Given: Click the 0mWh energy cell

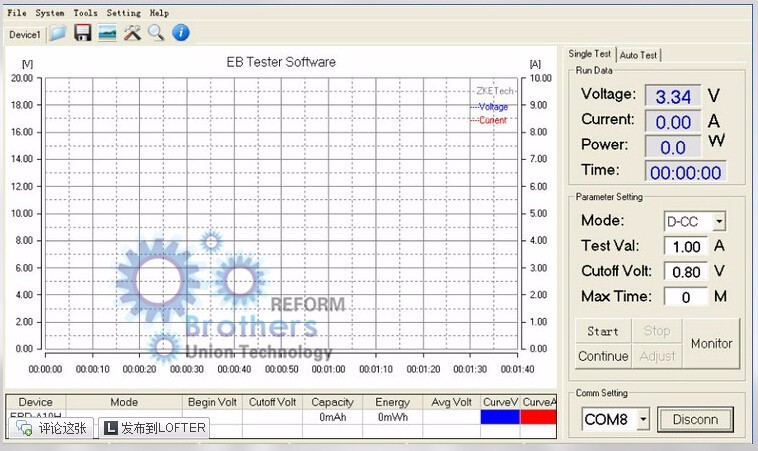Looking at the screenshot, I should click(x=393, y=417).
